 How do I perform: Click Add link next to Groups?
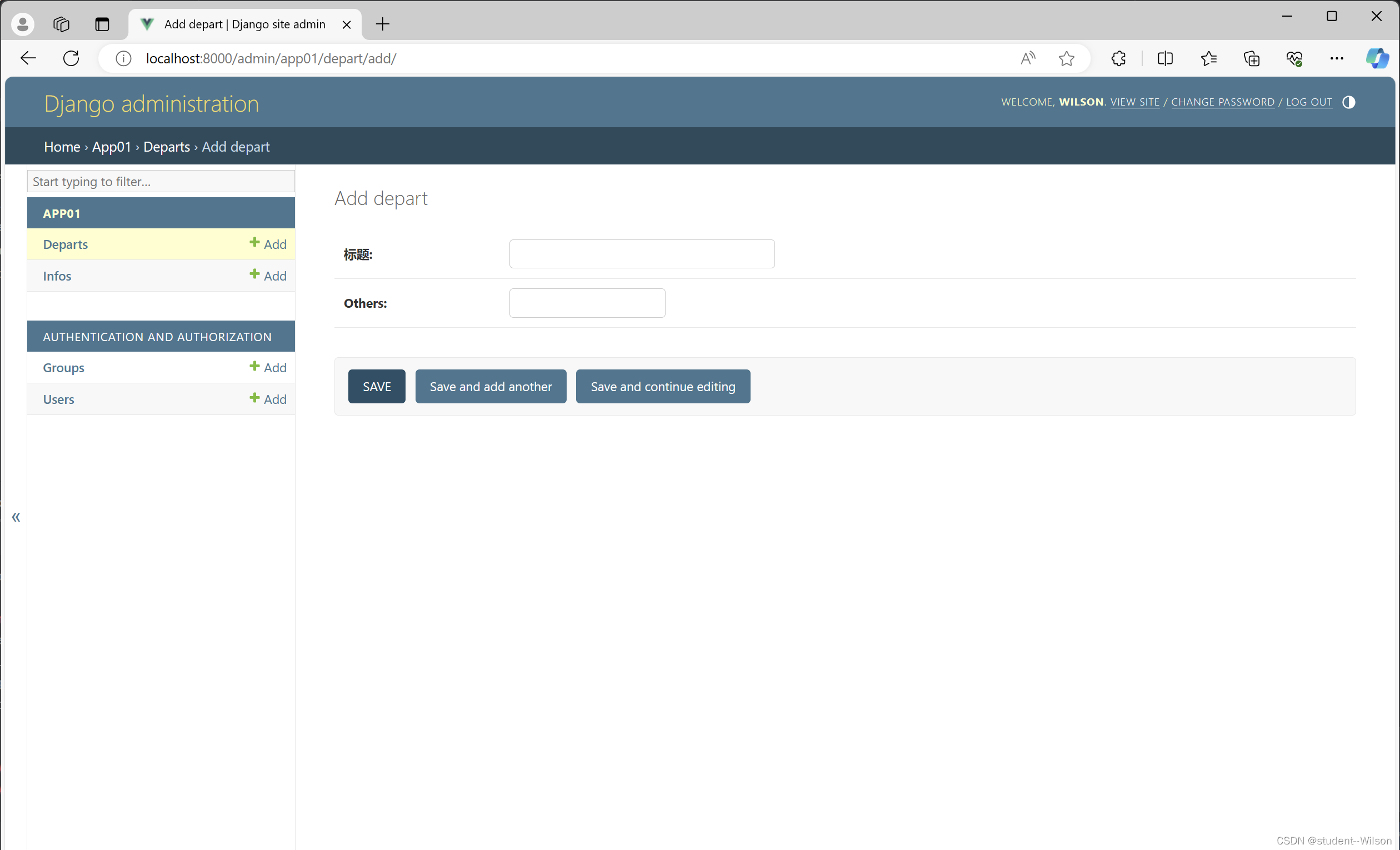(267, 367)
